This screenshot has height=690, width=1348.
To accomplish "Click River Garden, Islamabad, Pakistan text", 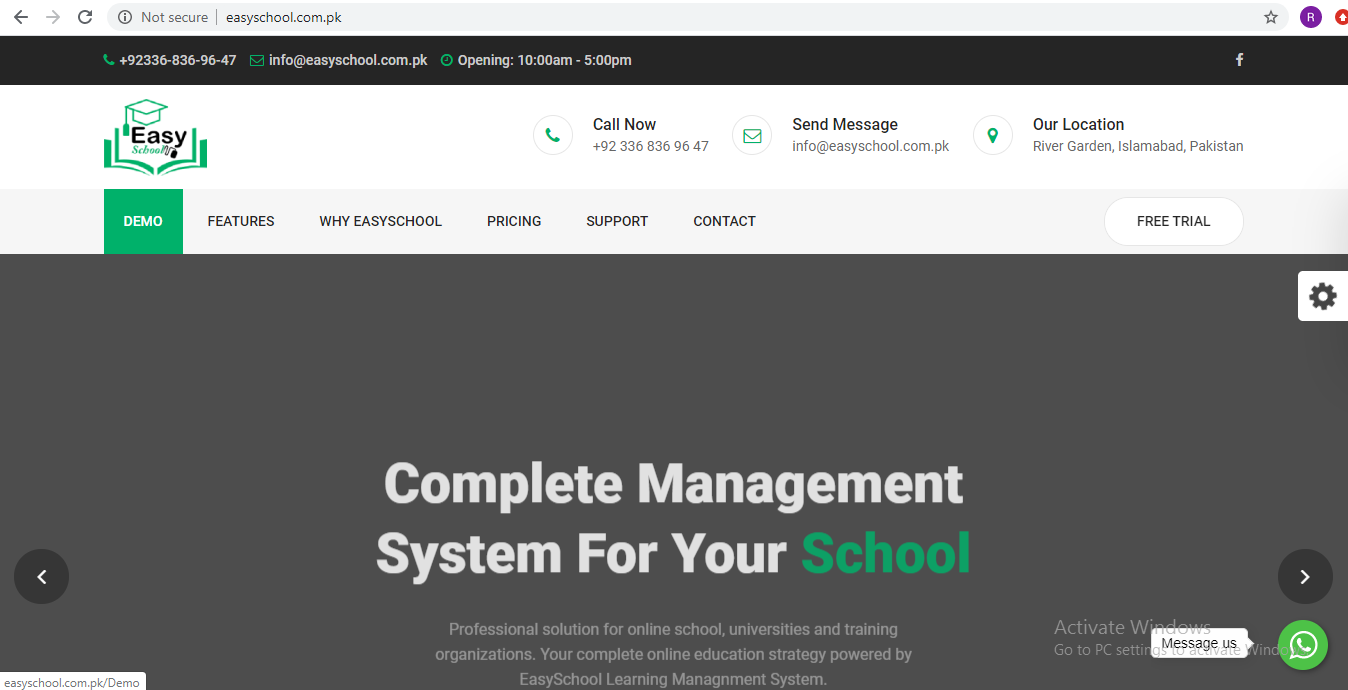I will coord(1138,146).
